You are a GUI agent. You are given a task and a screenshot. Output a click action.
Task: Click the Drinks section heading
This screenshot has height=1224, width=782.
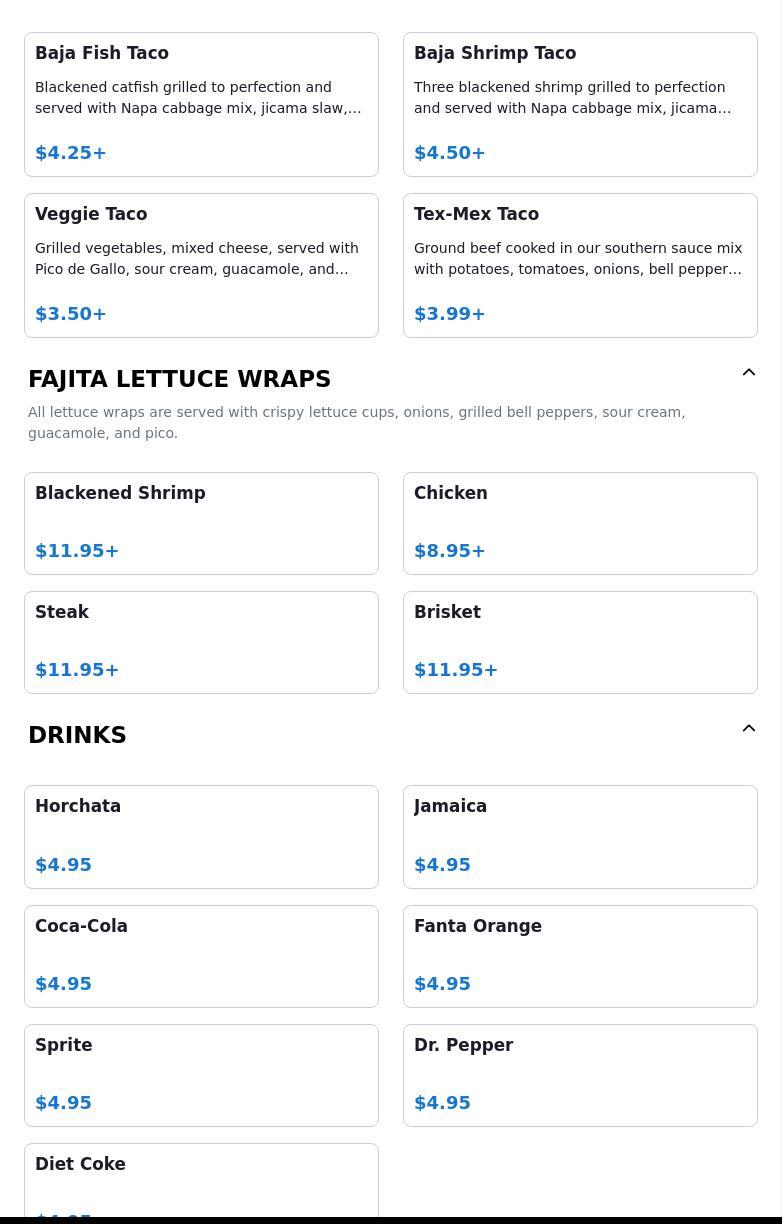[77, 735]
